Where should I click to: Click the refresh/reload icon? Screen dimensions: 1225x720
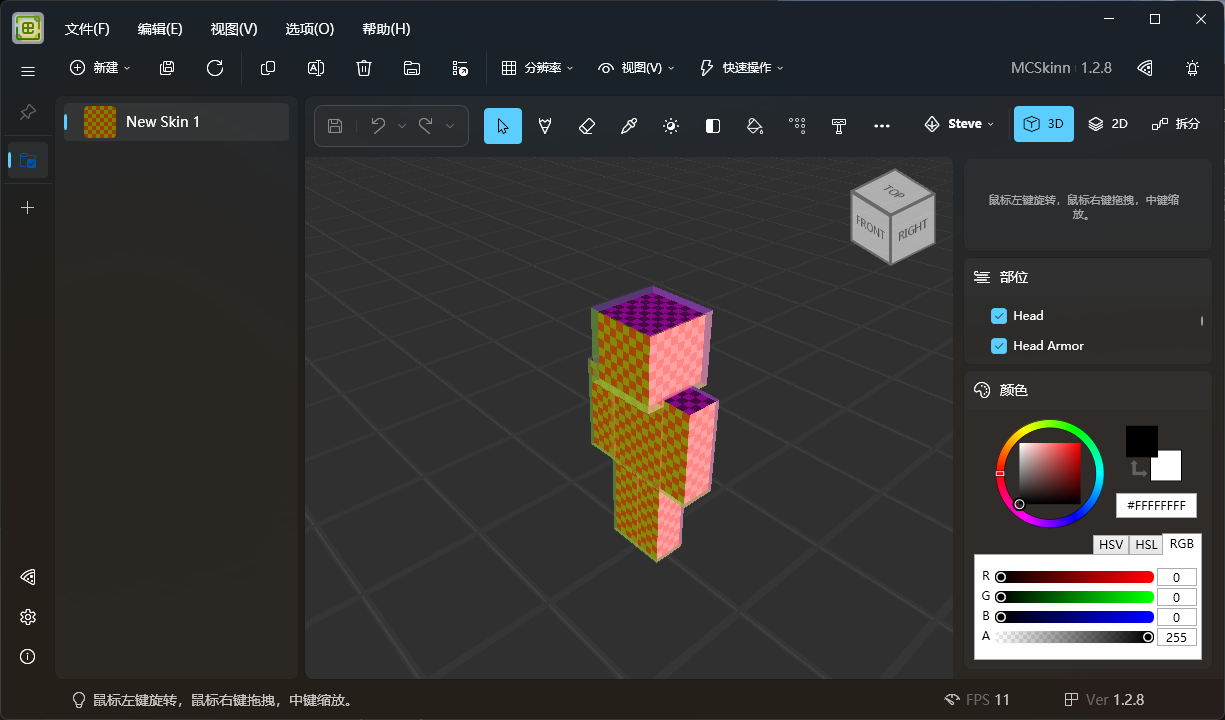215,68
